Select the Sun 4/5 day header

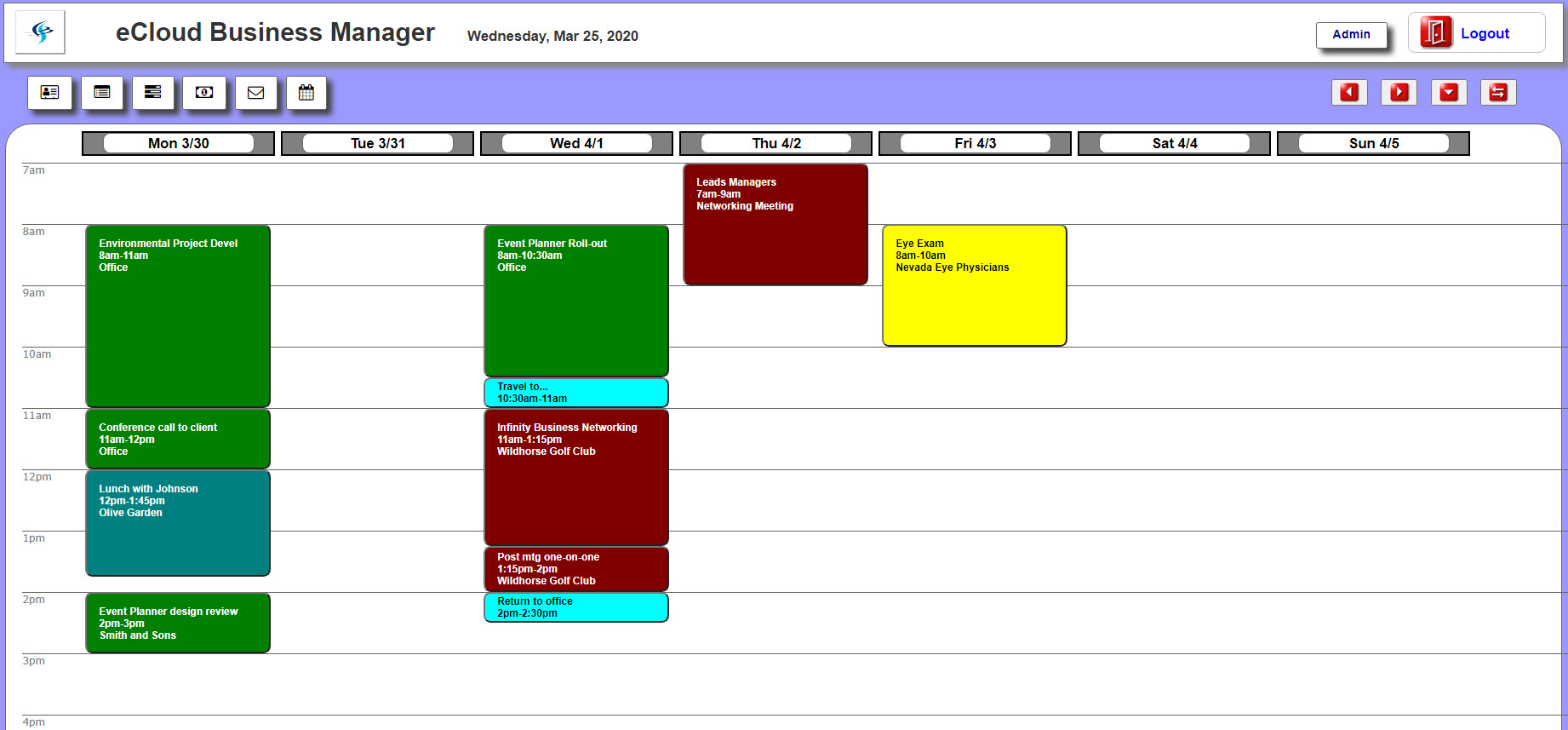[x=1373, y=143]
